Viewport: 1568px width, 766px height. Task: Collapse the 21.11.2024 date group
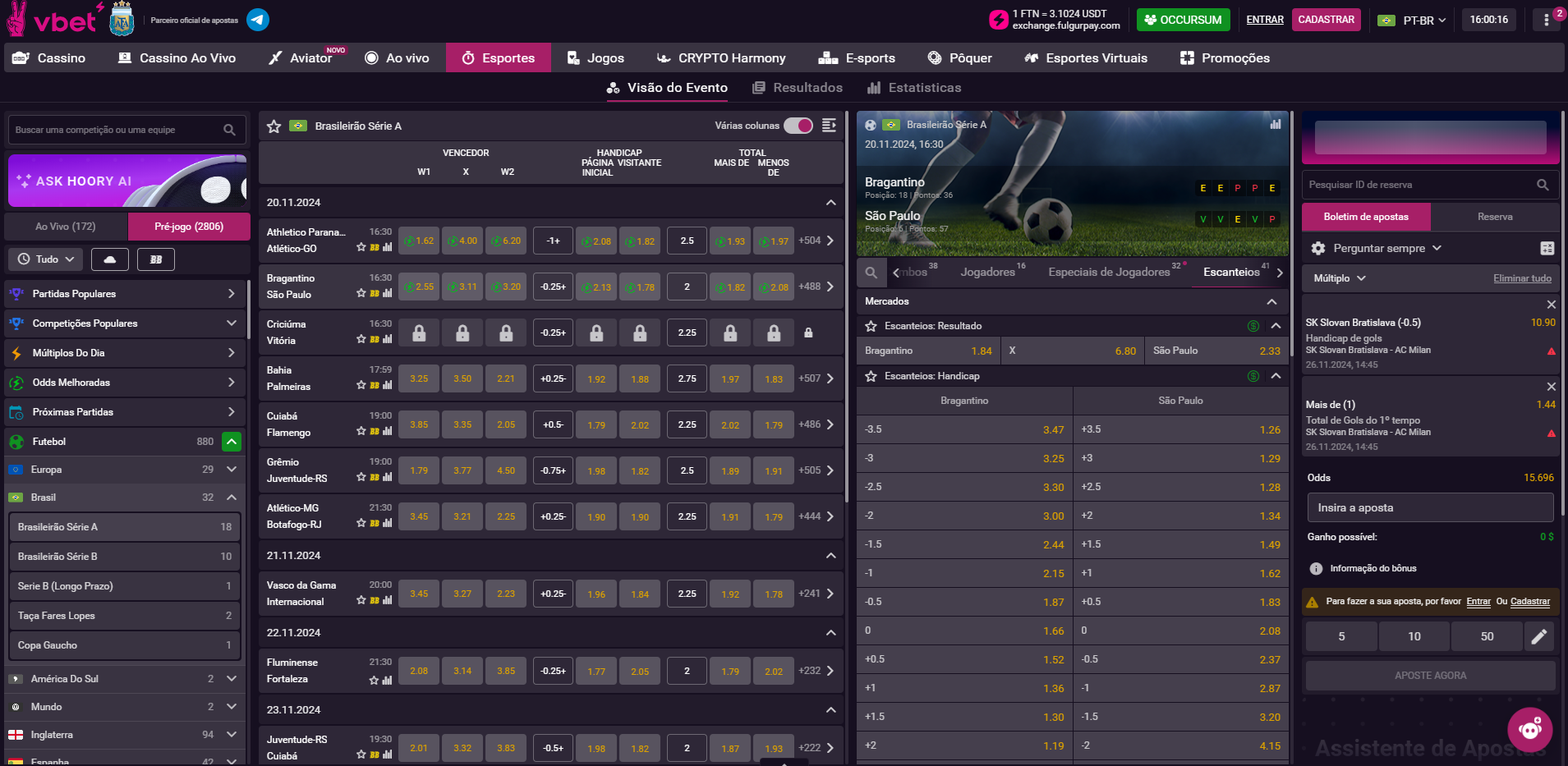(x=830, y=556)
